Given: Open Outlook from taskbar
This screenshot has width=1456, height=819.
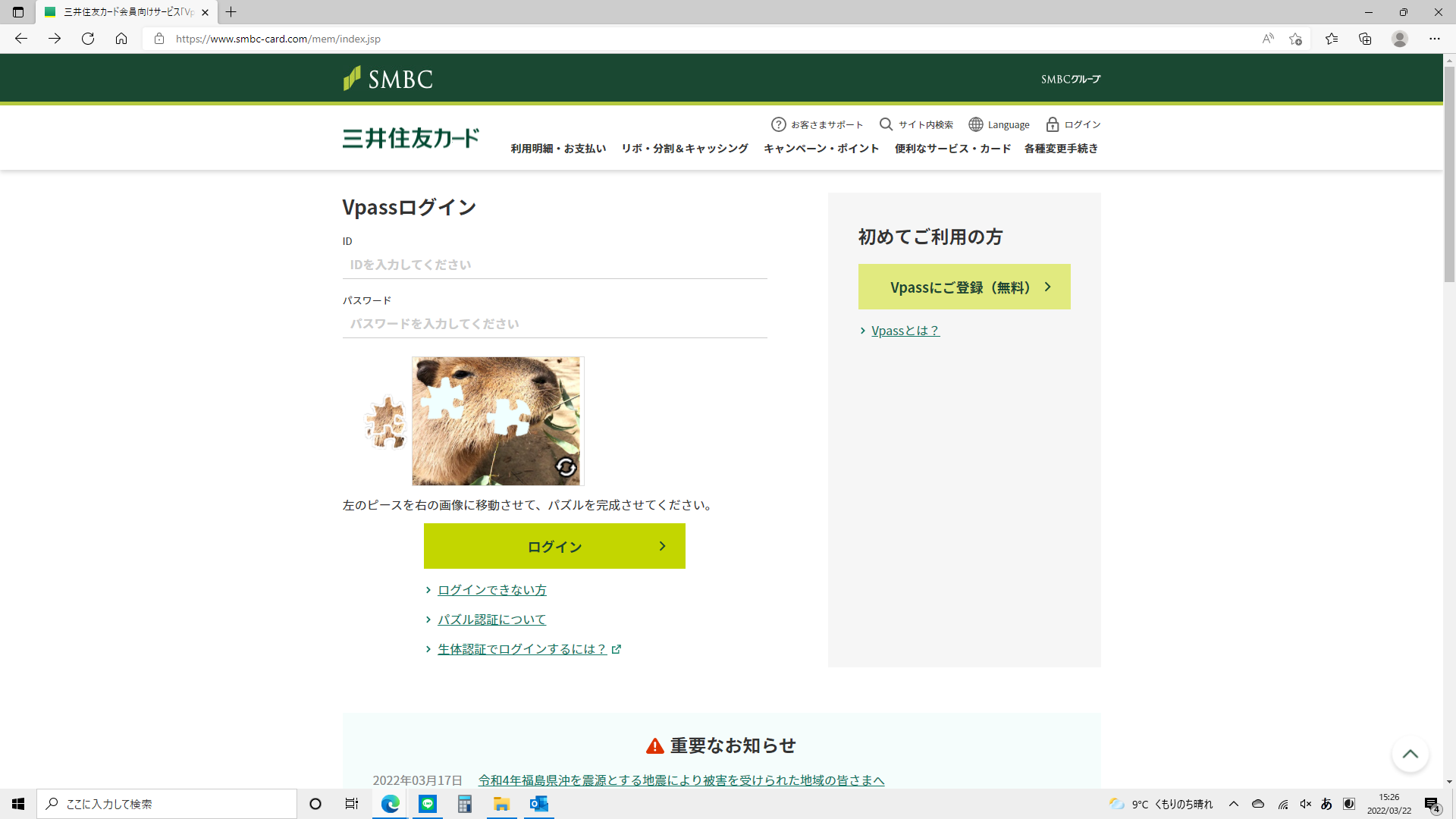Looking at the screenshot, I should [x=539, y=804].
